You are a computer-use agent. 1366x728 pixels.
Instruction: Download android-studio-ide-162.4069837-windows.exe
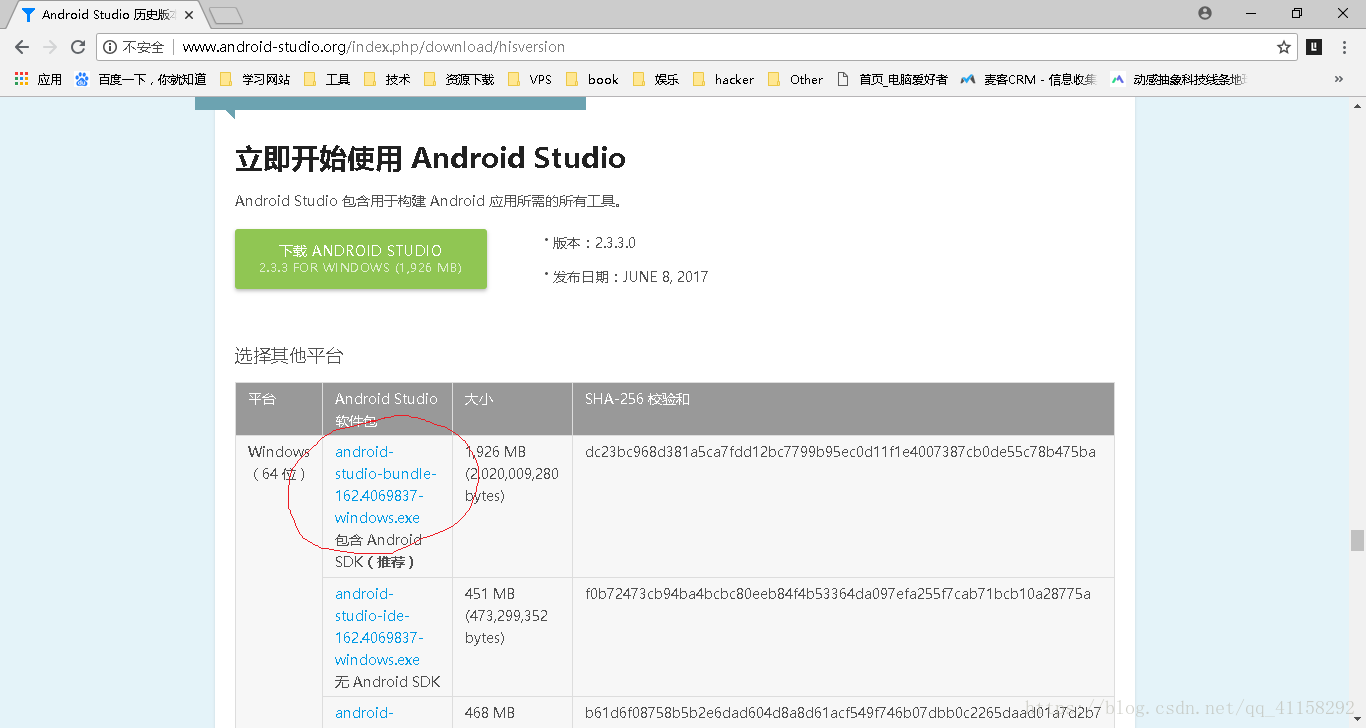379,627
